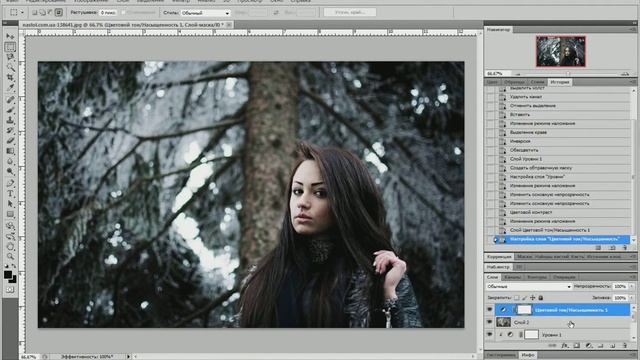Viewport: 640px width, 360px height.
Task: Add a layer mask from the Layers panel footer
Action: 577,346
